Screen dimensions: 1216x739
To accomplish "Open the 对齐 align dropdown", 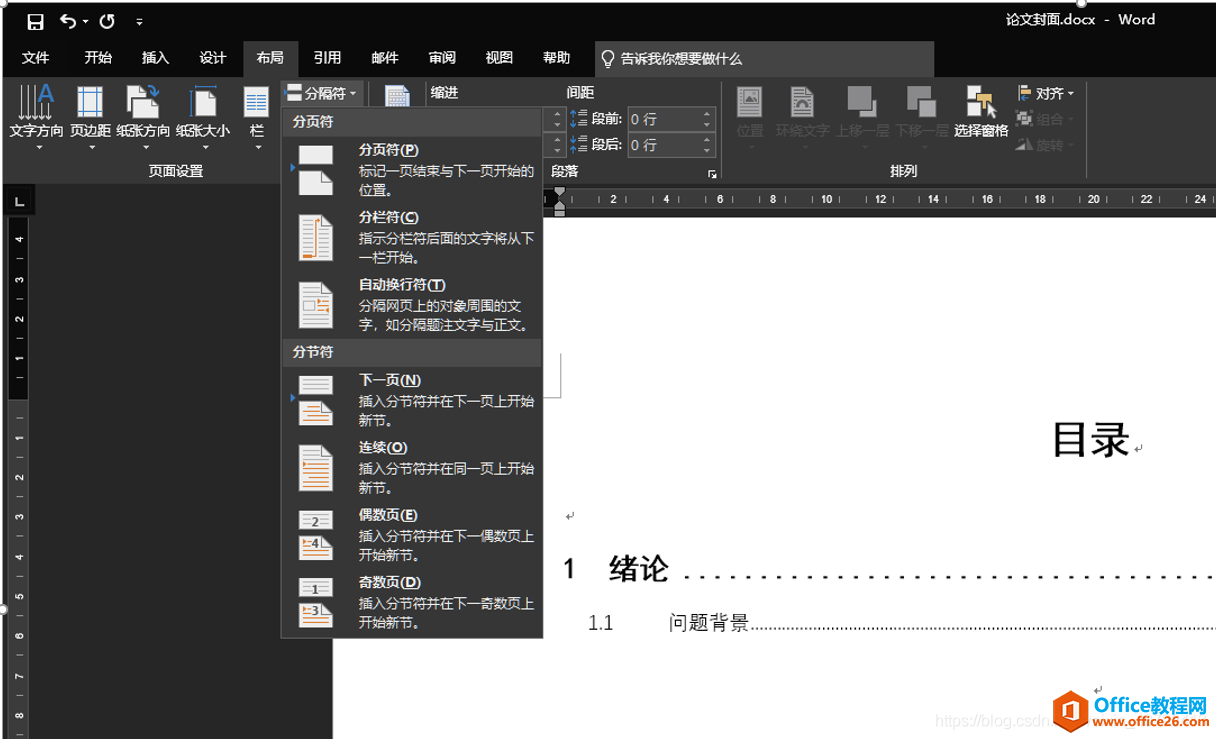I will pyautogui.click(x=1046, y=93).
